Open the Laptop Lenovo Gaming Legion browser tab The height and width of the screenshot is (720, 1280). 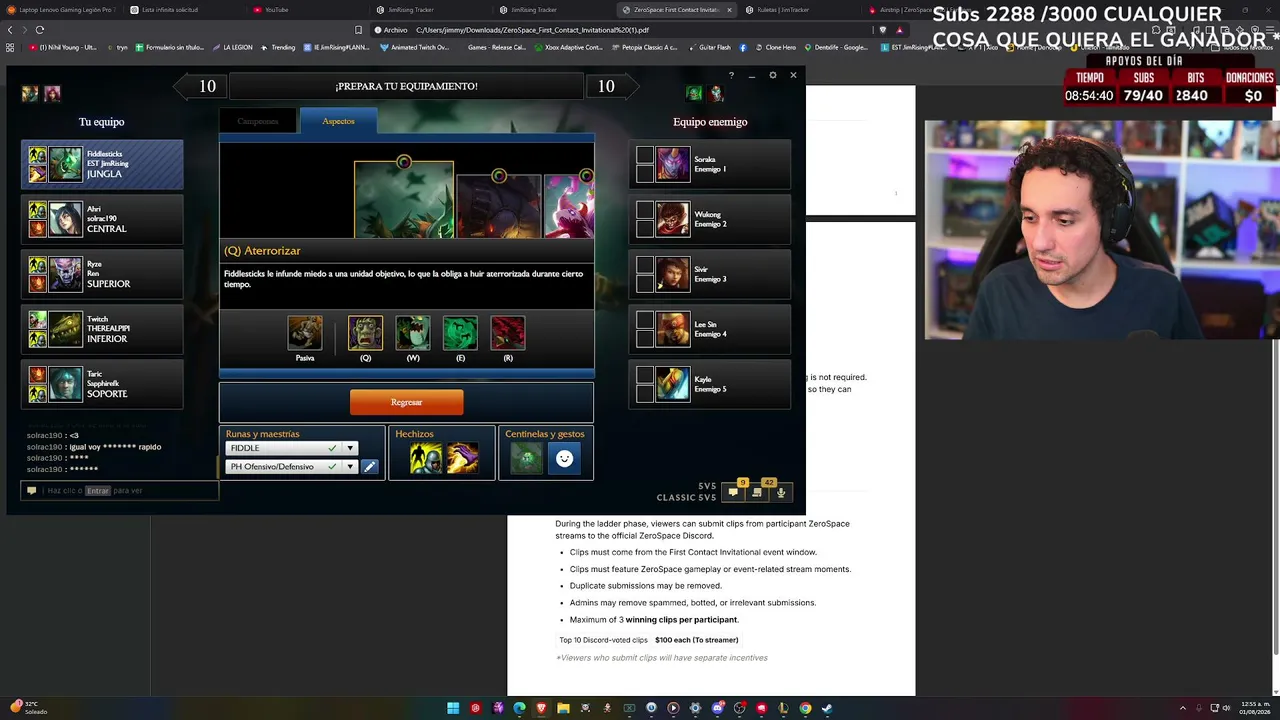click(x=62, y=10)
